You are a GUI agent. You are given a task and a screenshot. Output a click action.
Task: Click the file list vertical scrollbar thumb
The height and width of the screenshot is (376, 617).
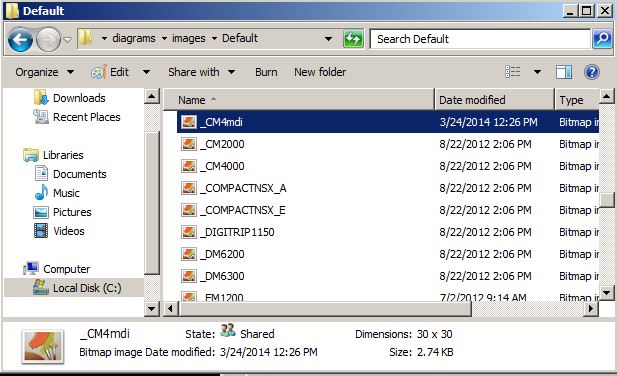tap(606, 201)
